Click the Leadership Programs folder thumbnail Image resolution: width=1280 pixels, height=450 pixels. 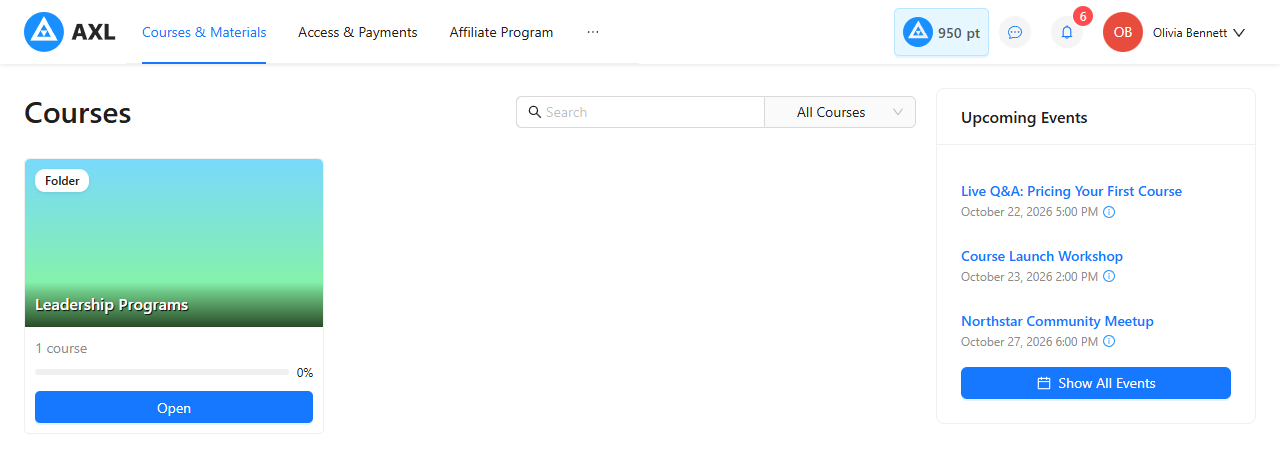[174, 243]
